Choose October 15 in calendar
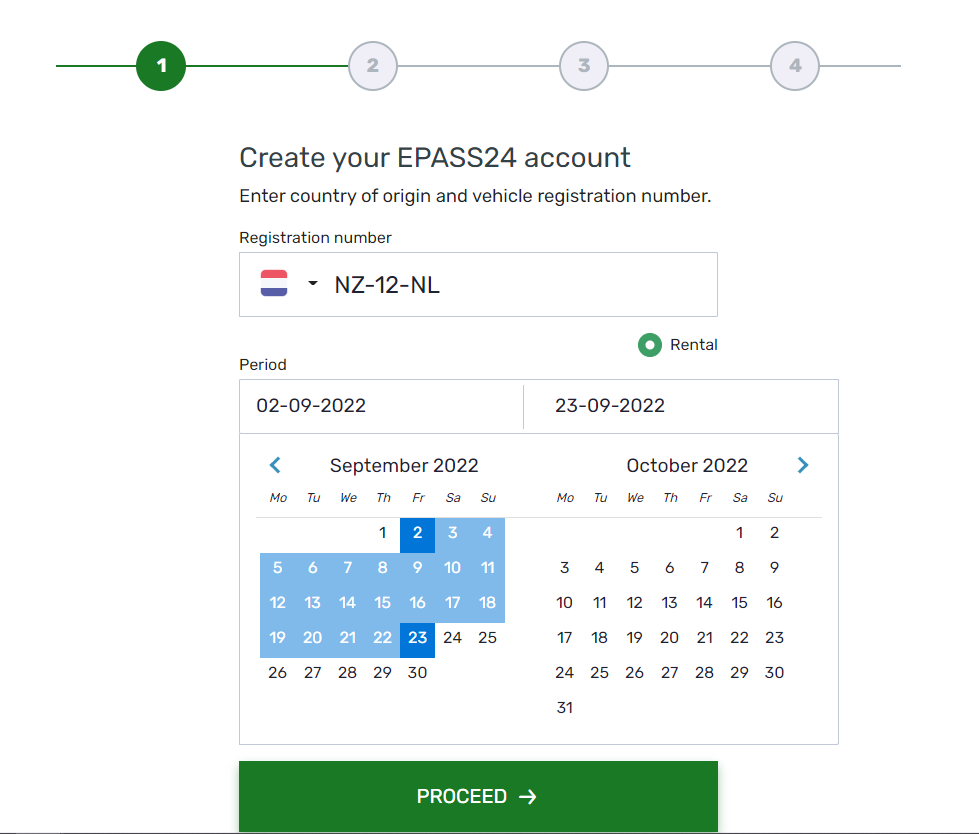979x834 pixels. point(739,603)
